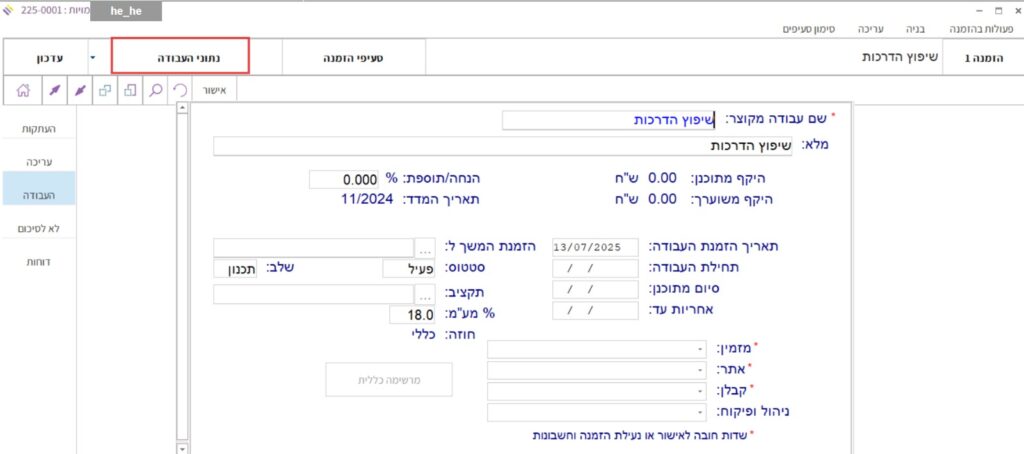Switch to the סעיפי הזמנה tab
This screenshot has width=1024, height=454.
point(357,58)
